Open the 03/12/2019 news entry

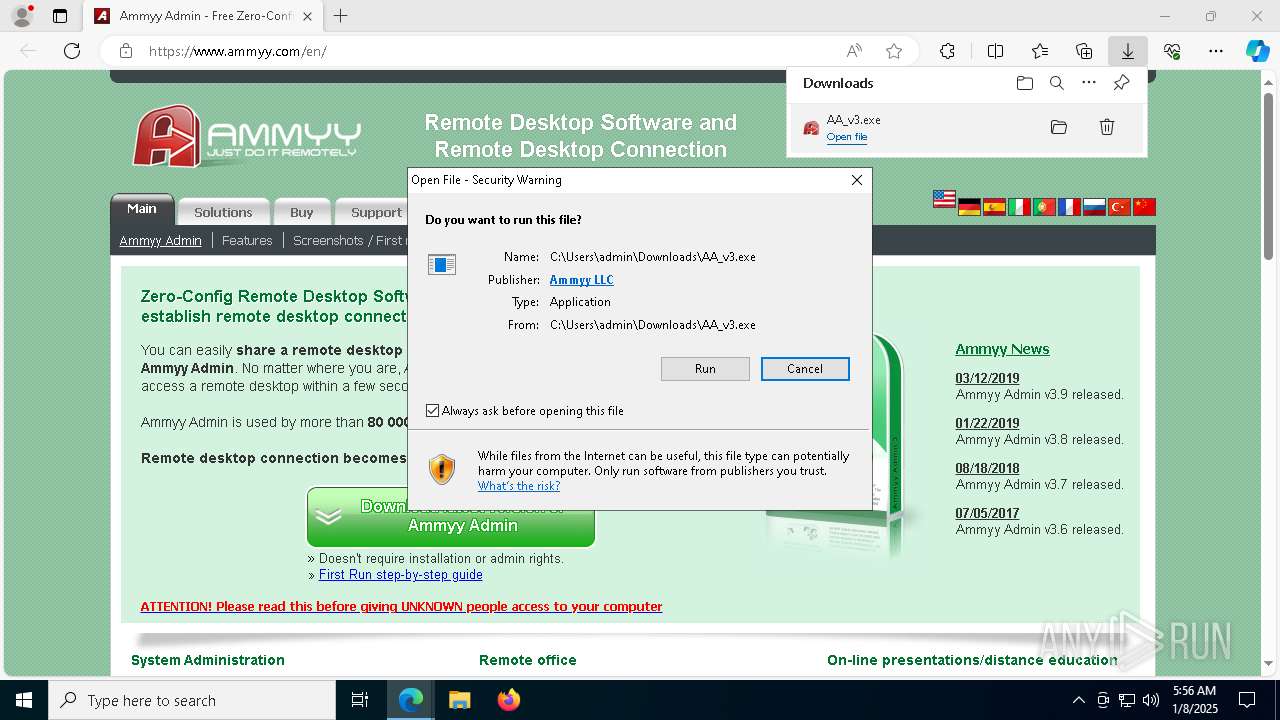tap(987, 378)
